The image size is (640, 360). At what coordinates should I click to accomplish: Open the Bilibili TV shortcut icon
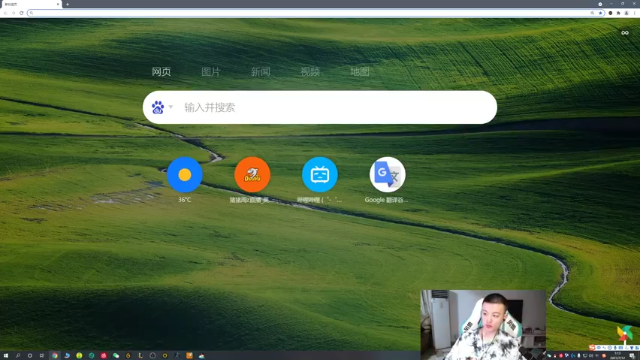pyautogui.click(x=320, y=175)
